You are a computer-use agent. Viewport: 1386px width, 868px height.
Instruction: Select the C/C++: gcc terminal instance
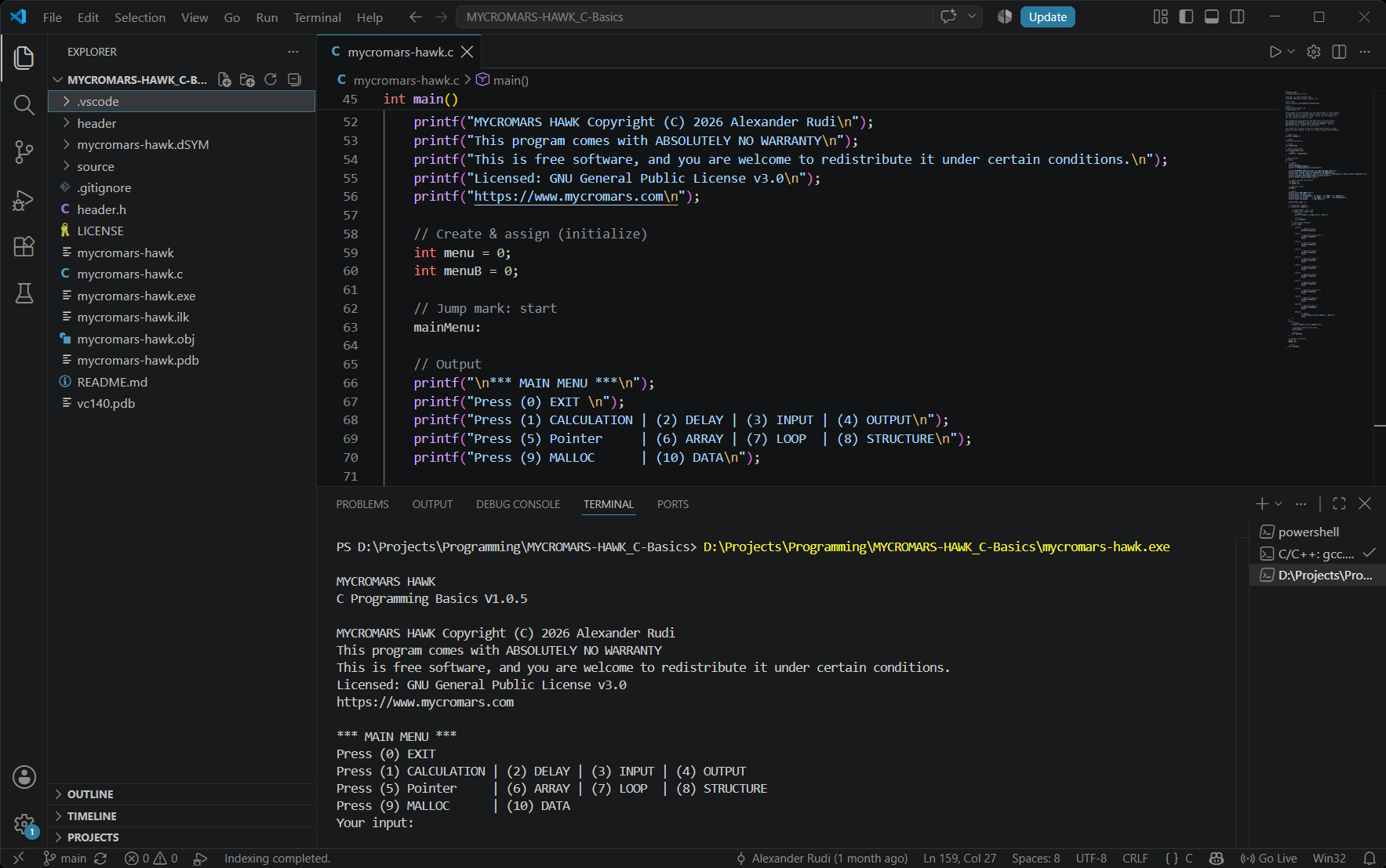coord(1317,554)
